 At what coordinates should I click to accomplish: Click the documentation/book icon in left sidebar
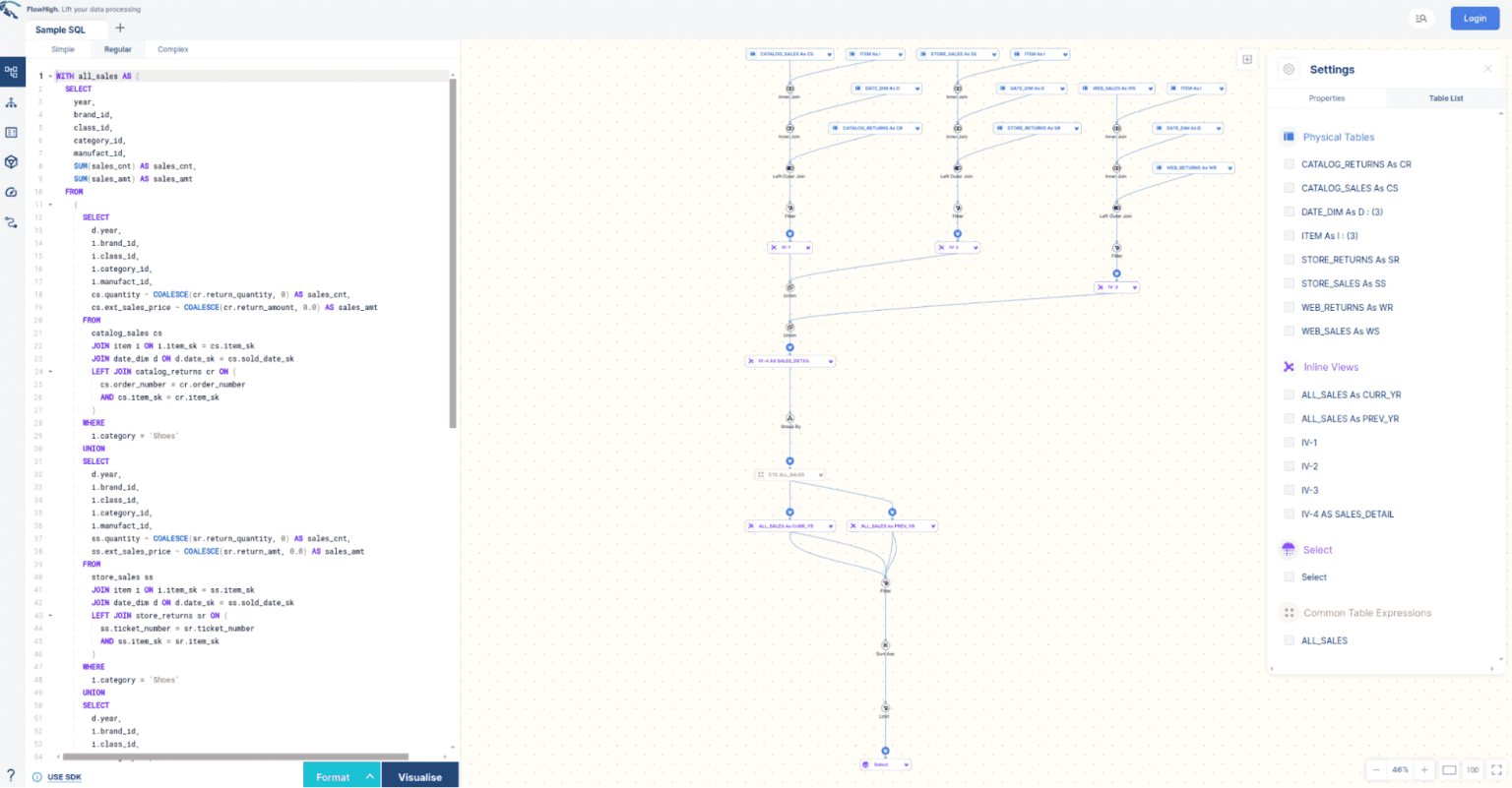(11, 131)
